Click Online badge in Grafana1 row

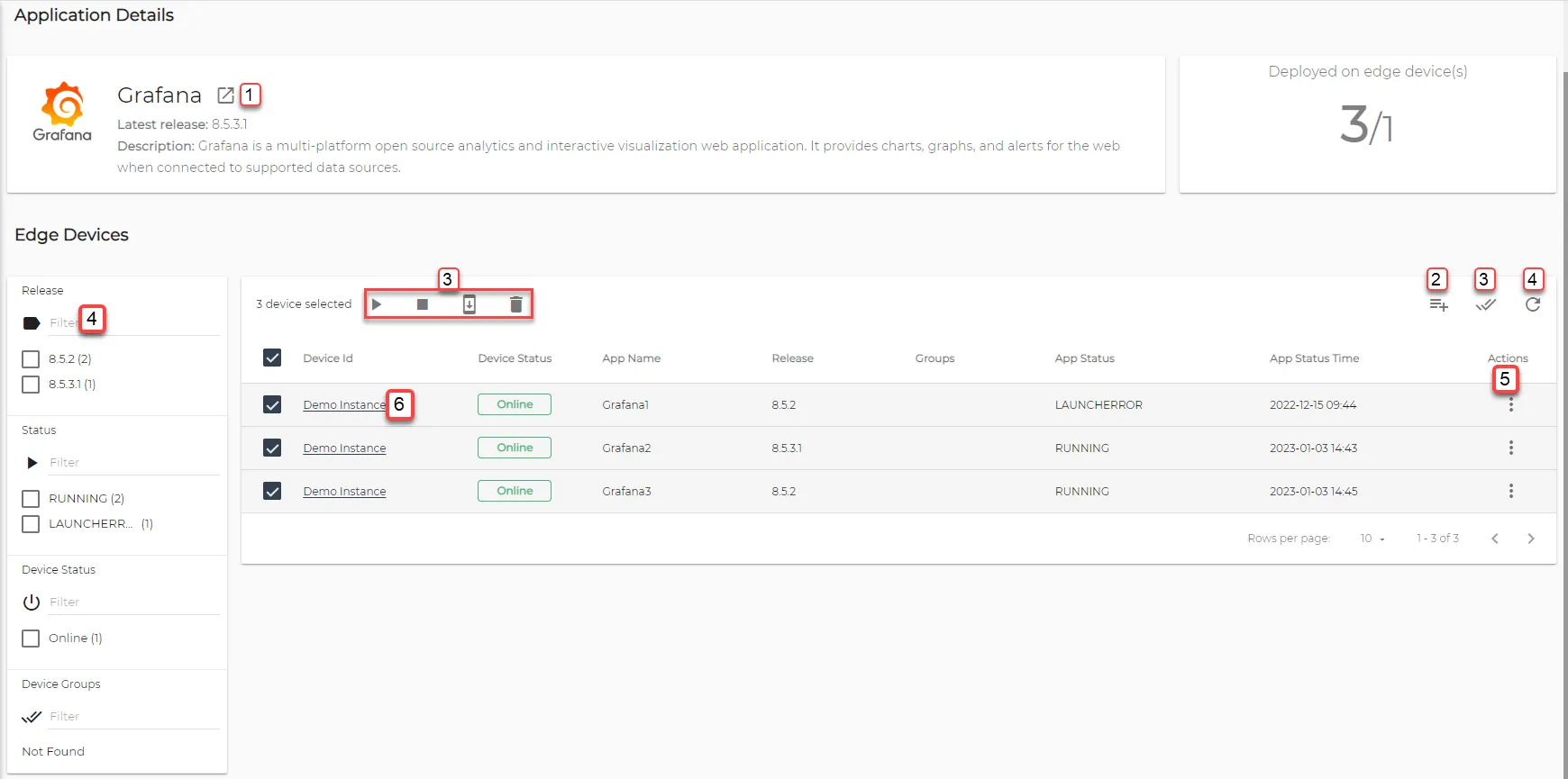click(x=515, y=404)
